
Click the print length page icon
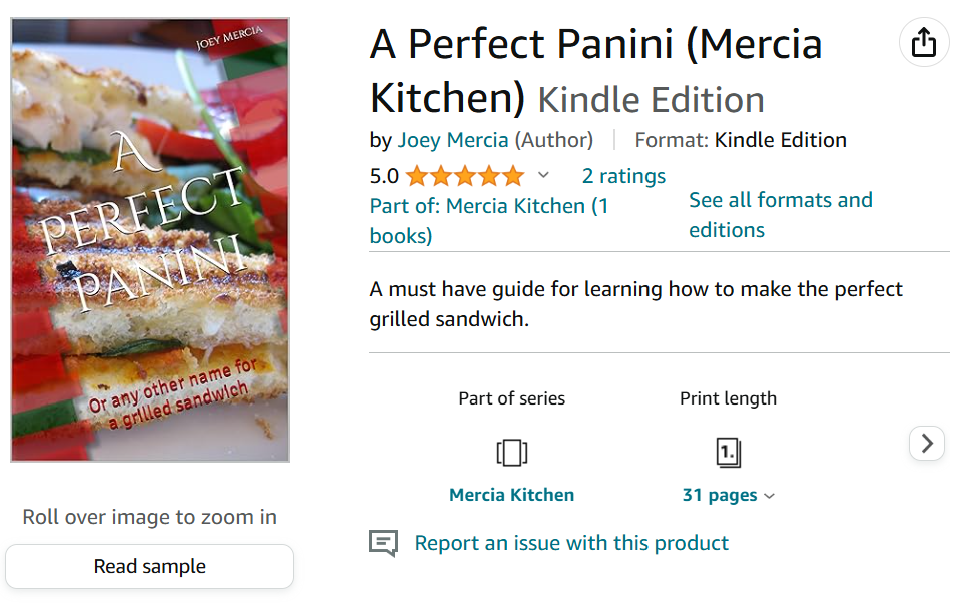(x=728, y=453)
